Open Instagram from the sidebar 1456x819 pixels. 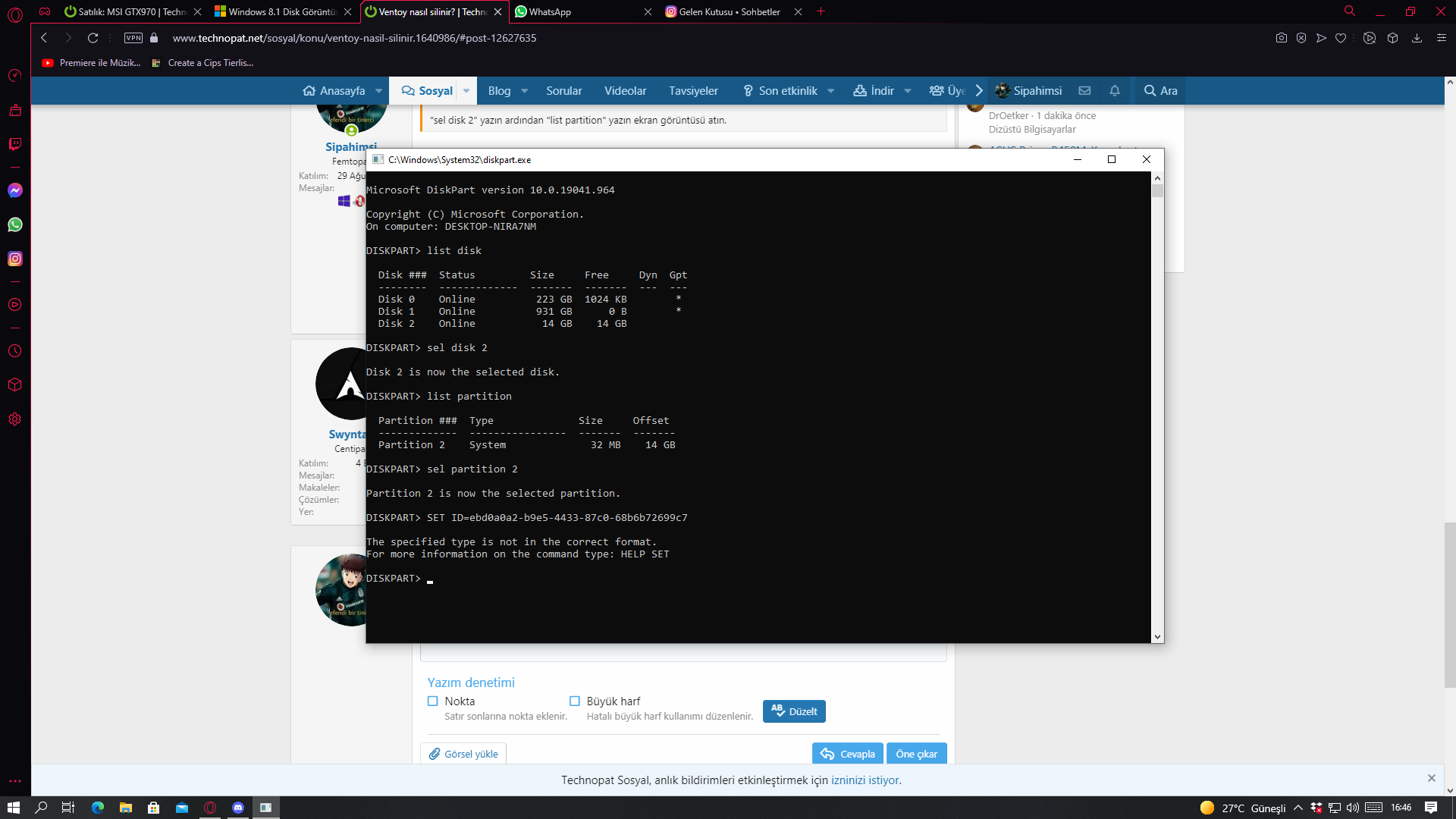click(x=15, y=259)
